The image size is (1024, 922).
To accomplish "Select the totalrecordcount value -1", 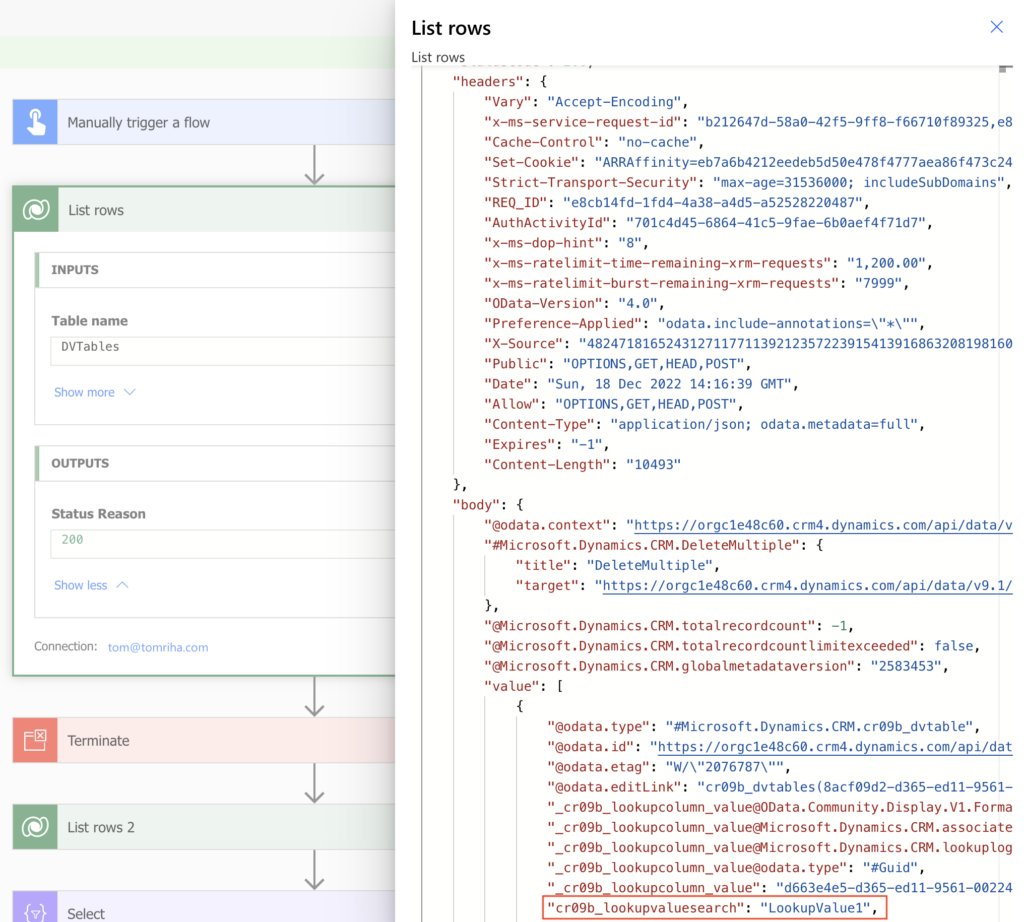I will coord(839,626).
